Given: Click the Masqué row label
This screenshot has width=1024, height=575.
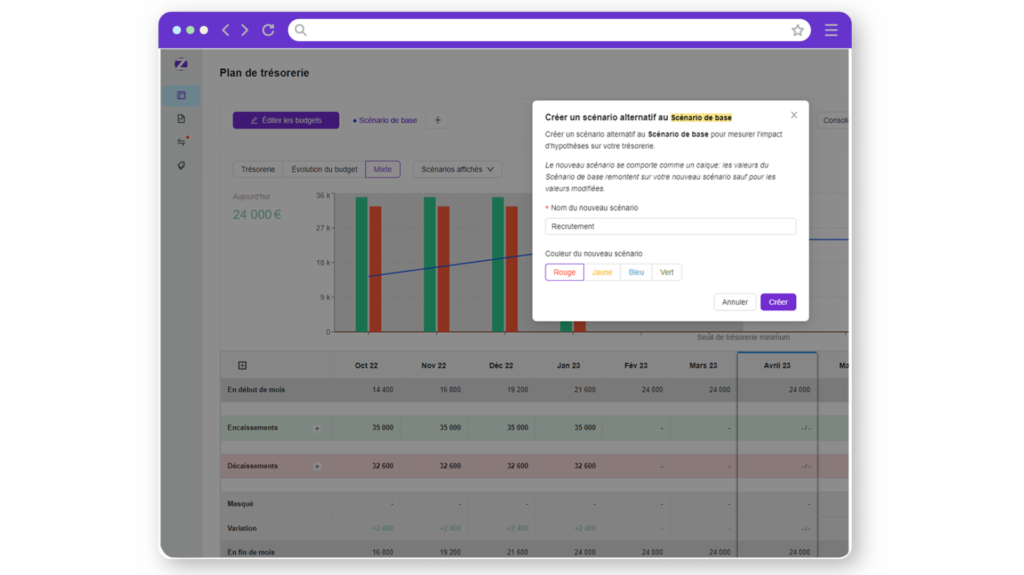Looking at the screenshot, I should tap(240, 504).
